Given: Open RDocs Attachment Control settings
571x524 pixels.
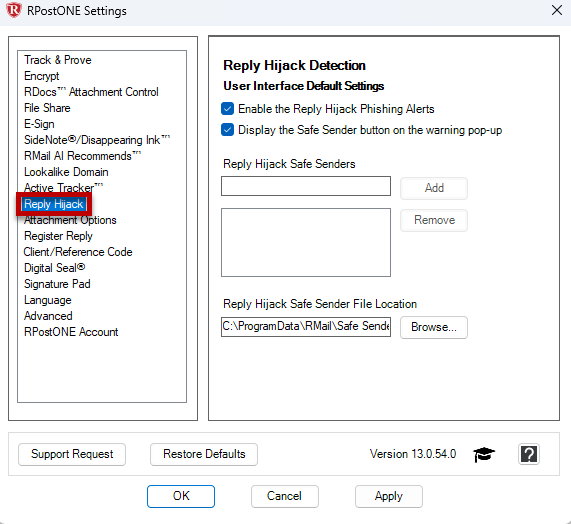Looking at the screenshot, I should point(91,92).
